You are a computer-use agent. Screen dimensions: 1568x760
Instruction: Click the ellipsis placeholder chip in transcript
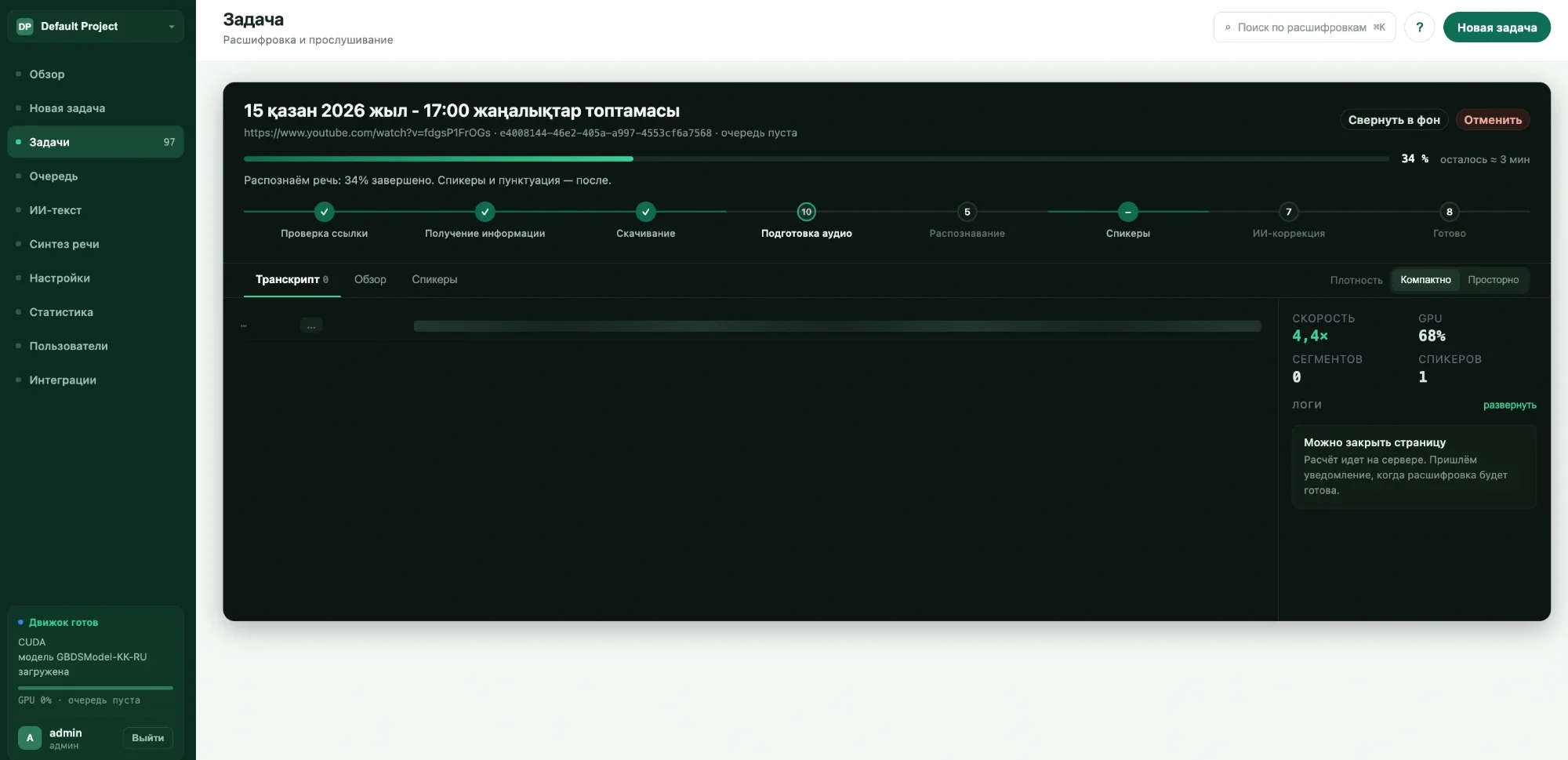point(311,325)
